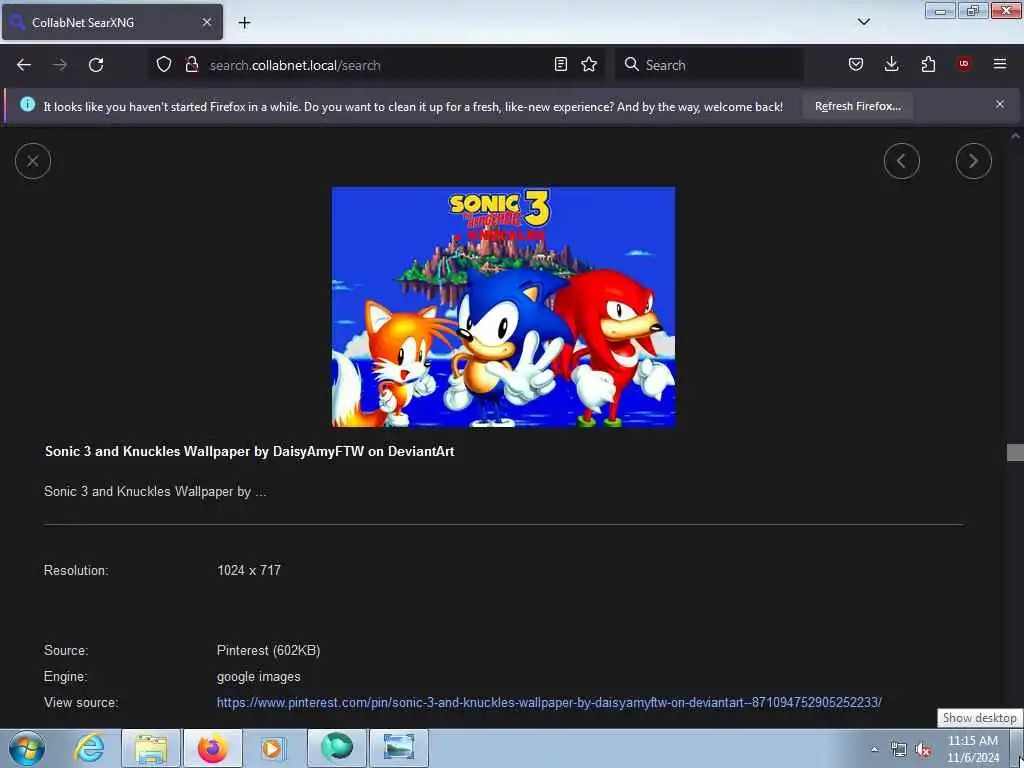The height and width of the screenshot is (768, 1024).
Task: Go back to the previous page
Action: tap(24, 65)
